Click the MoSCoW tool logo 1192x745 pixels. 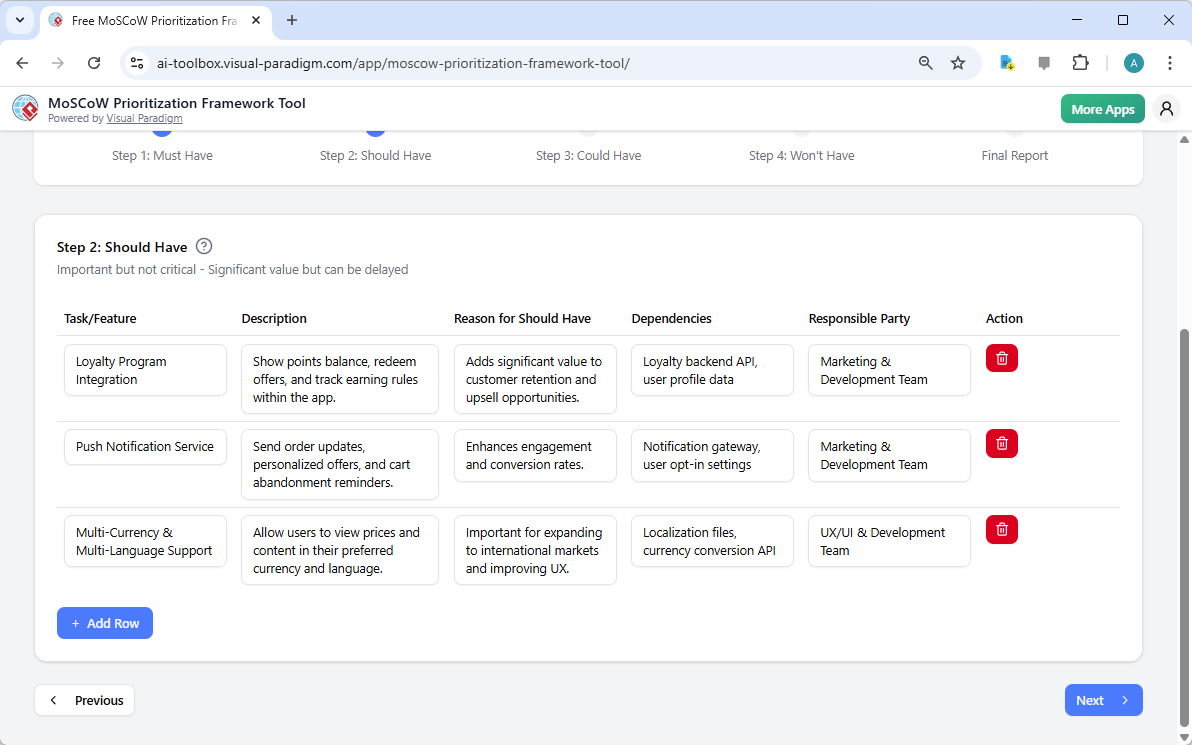pyautogui.click(x=25, y=108)
